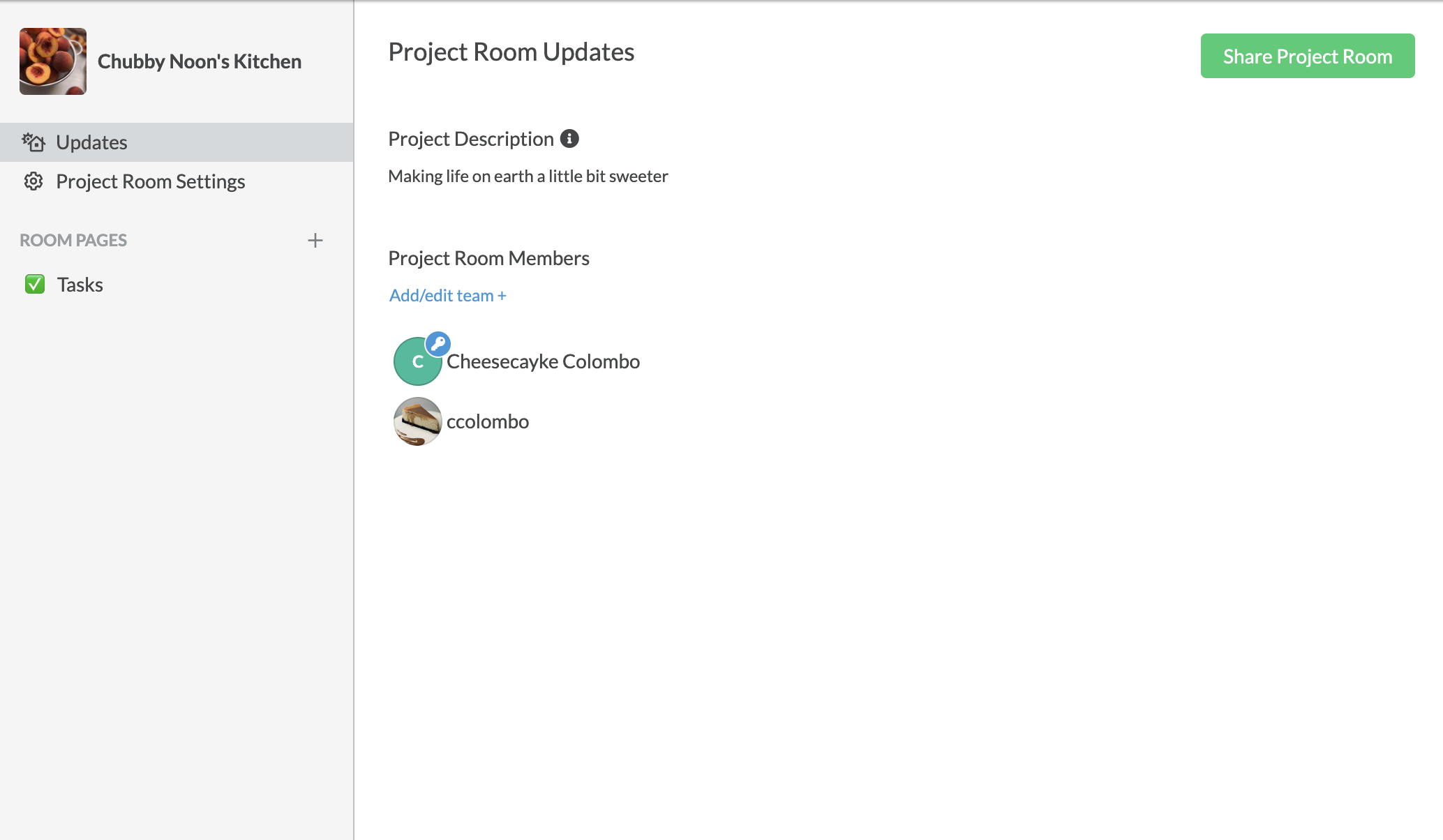Open the Updates sidebar item

pyautogui.click(x=177, y=142)
